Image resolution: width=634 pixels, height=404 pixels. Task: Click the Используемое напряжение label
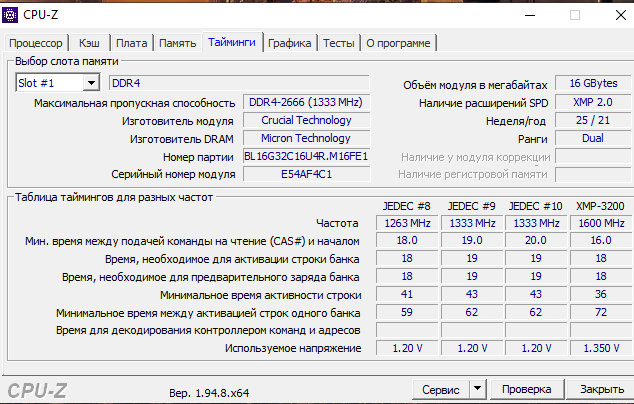coord(293,348)
